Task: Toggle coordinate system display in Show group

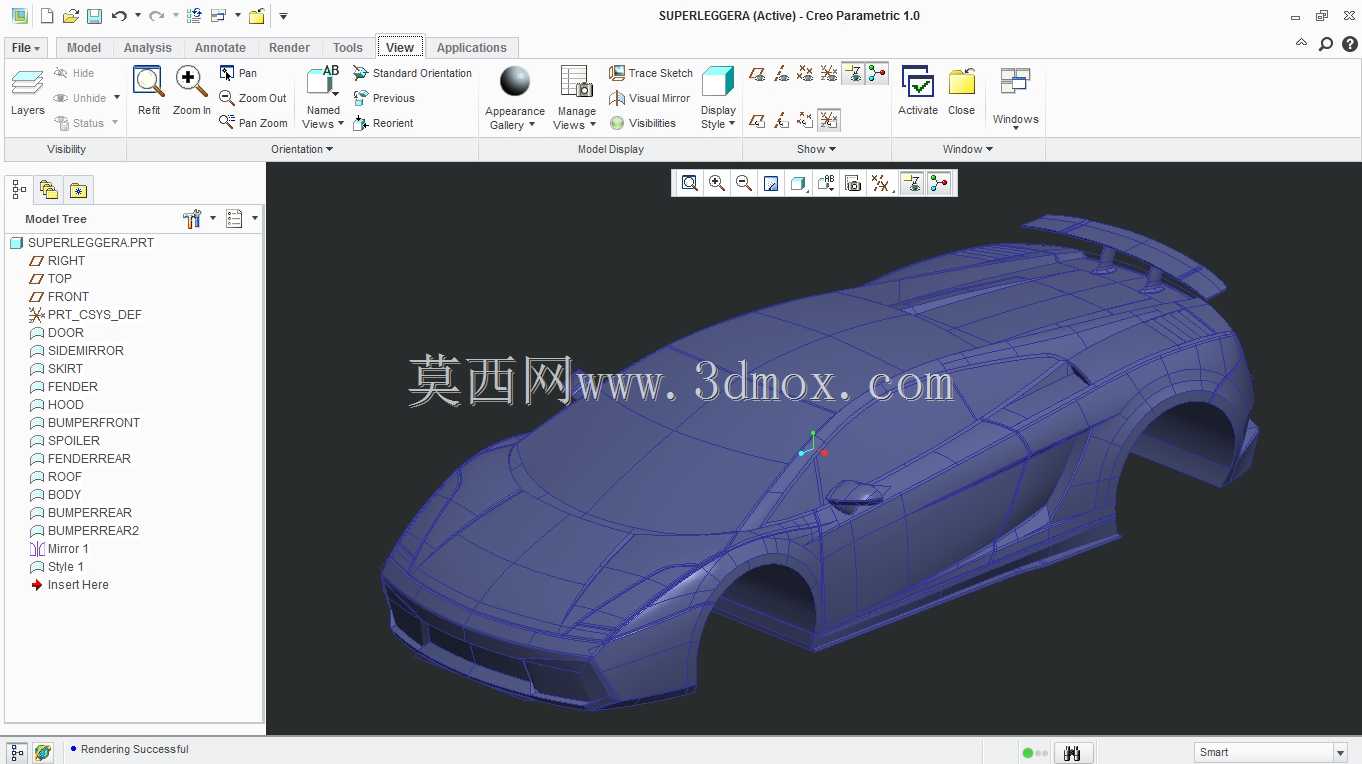Action: coord(829,73)
